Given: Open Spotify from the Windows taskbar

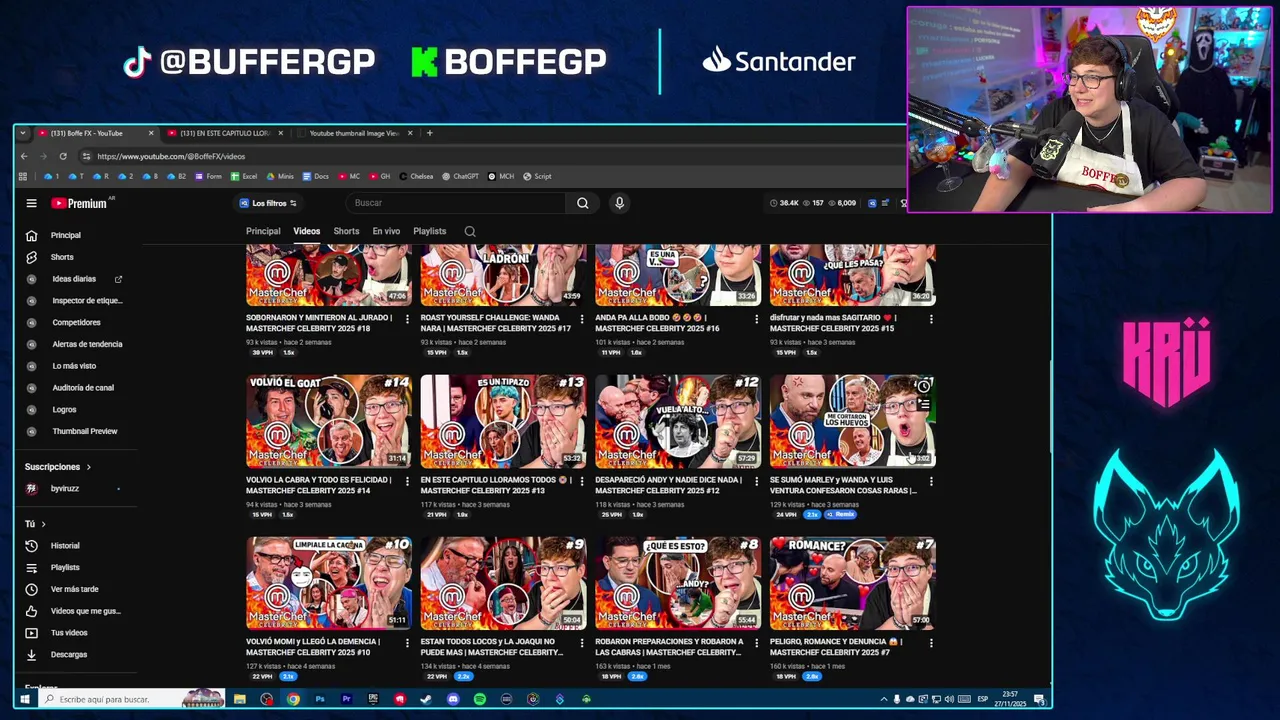Looking at the screenshot, I should pos(480,699).
